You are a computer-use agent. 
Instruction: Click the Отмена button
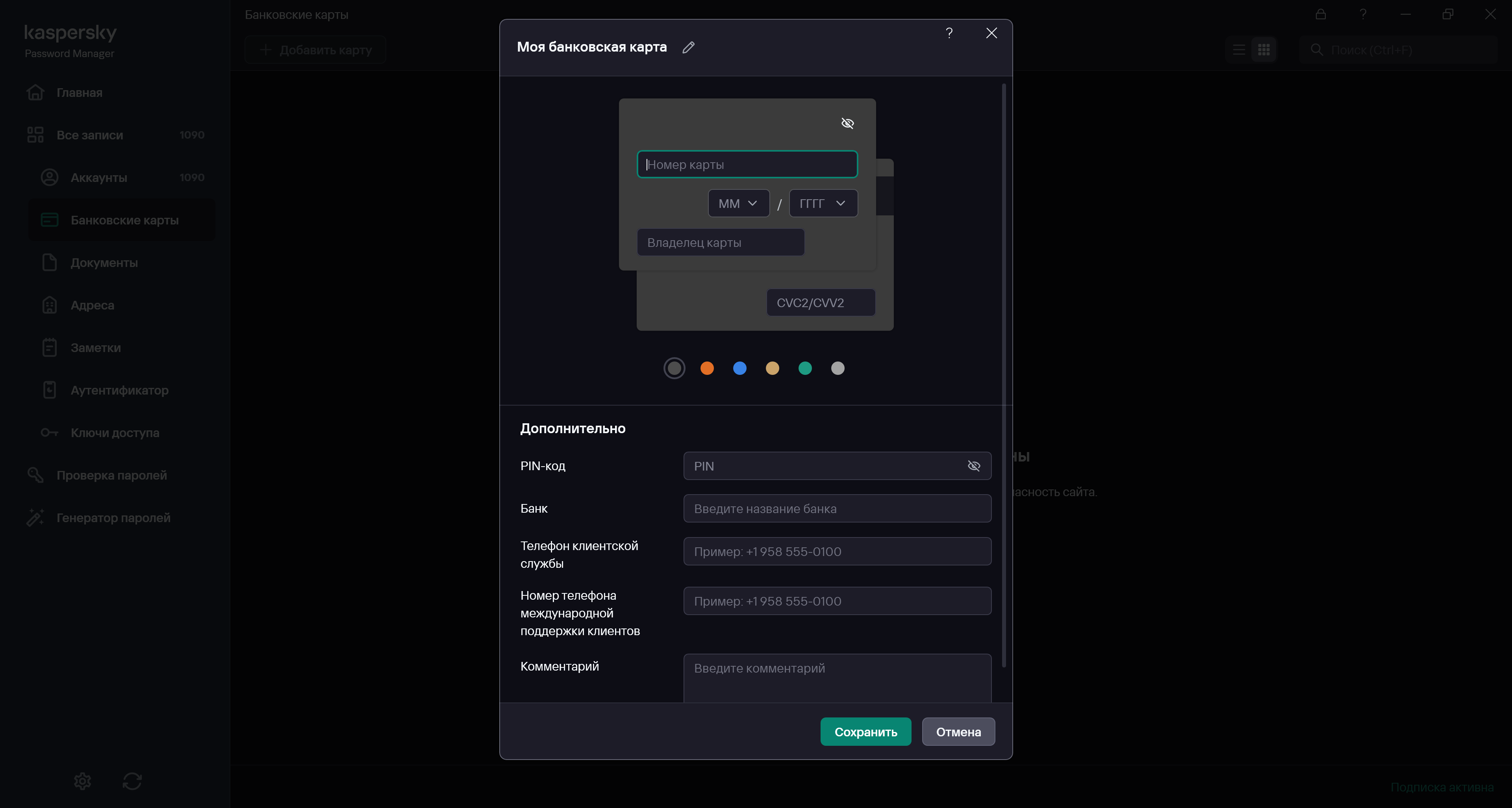pos(958,732)
